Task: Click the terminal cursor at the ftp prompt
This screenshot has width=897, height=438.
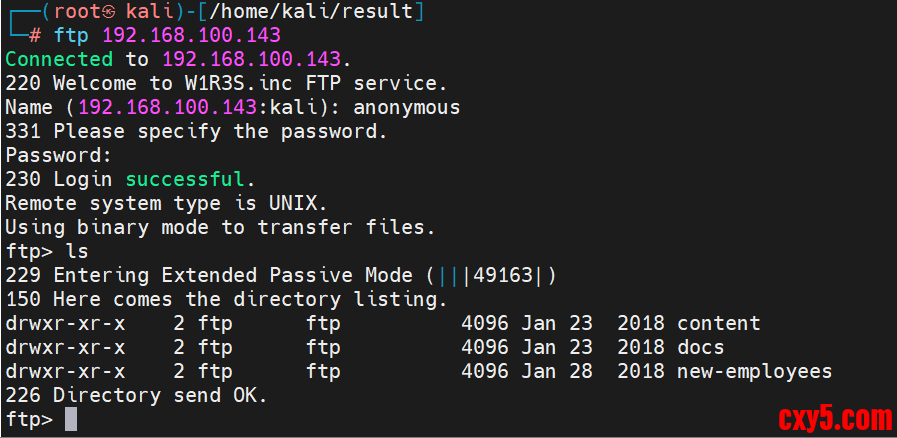Action: [71, 420]
